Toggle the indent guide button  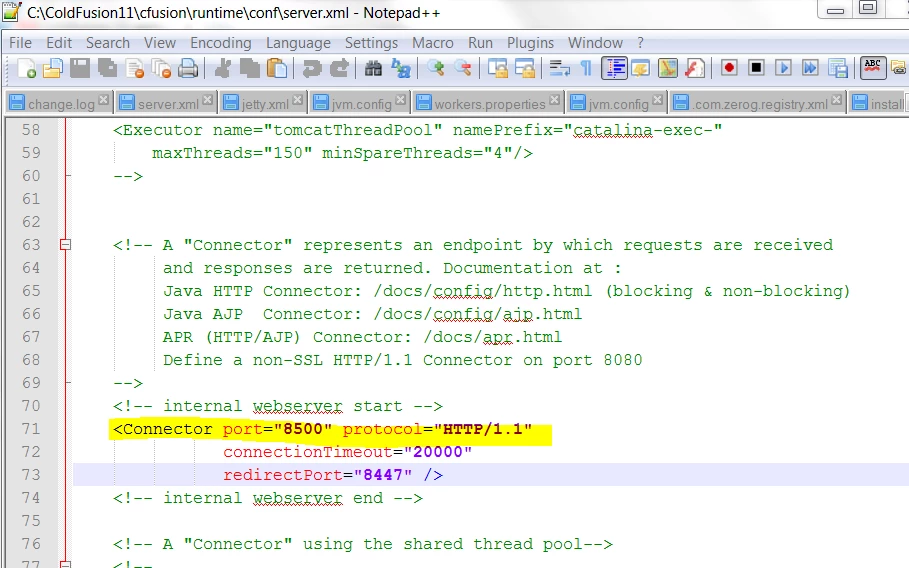click(x=614, y=68)
